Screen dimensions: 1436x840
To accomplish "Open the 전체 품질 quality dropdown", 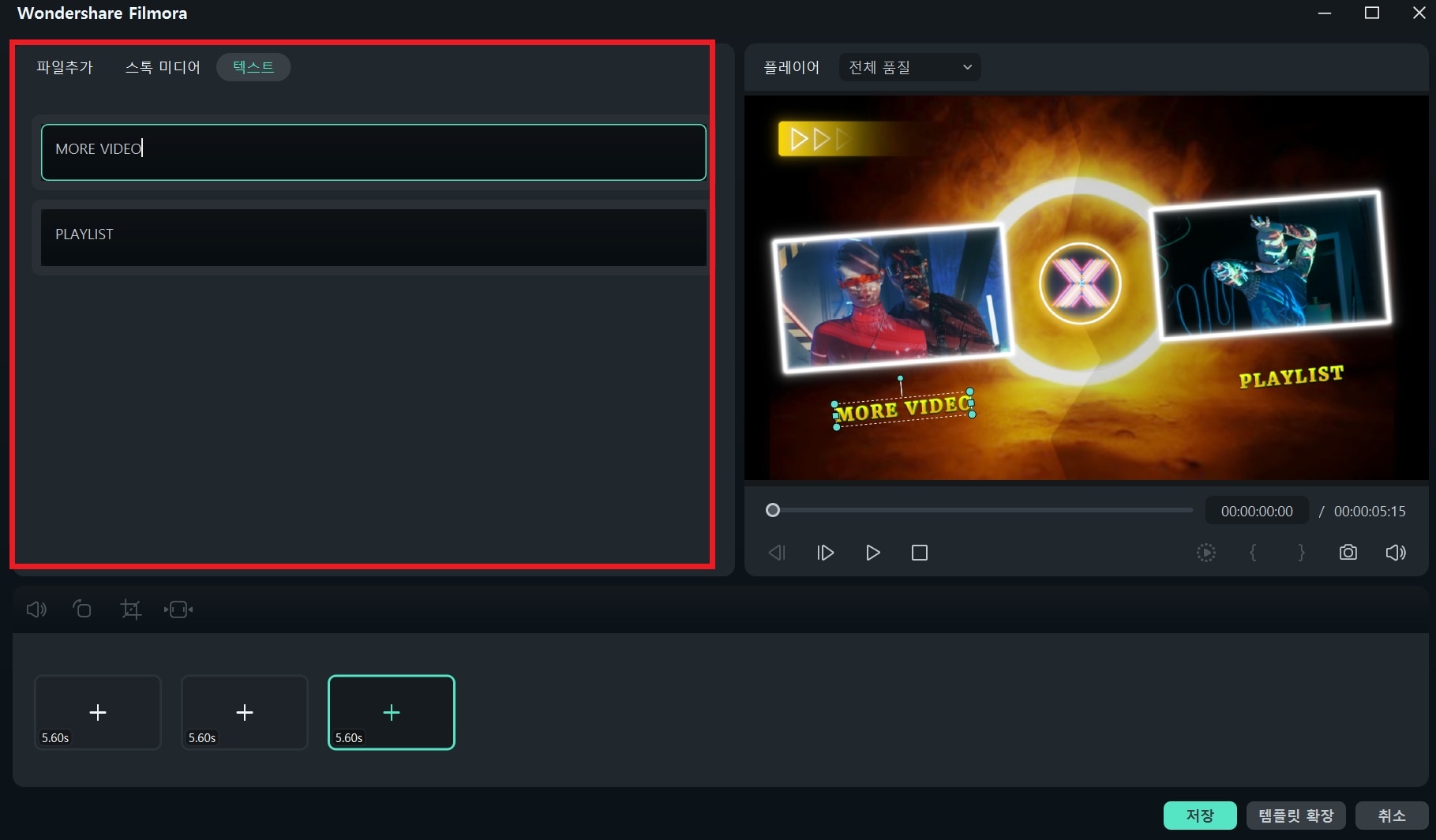I will (x=909, y=67).
